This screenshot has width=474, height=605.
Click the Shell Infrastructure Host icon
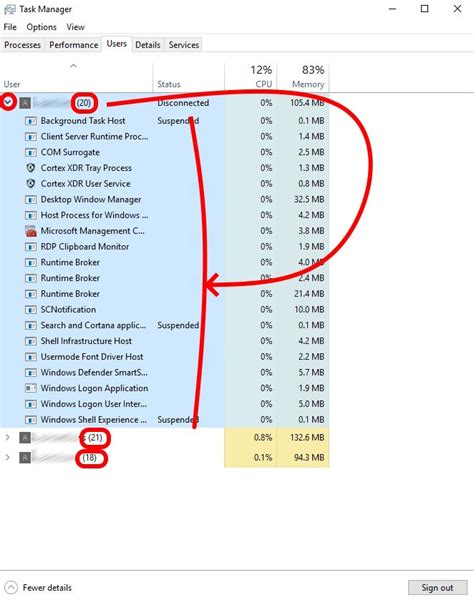tap(30, 341)
